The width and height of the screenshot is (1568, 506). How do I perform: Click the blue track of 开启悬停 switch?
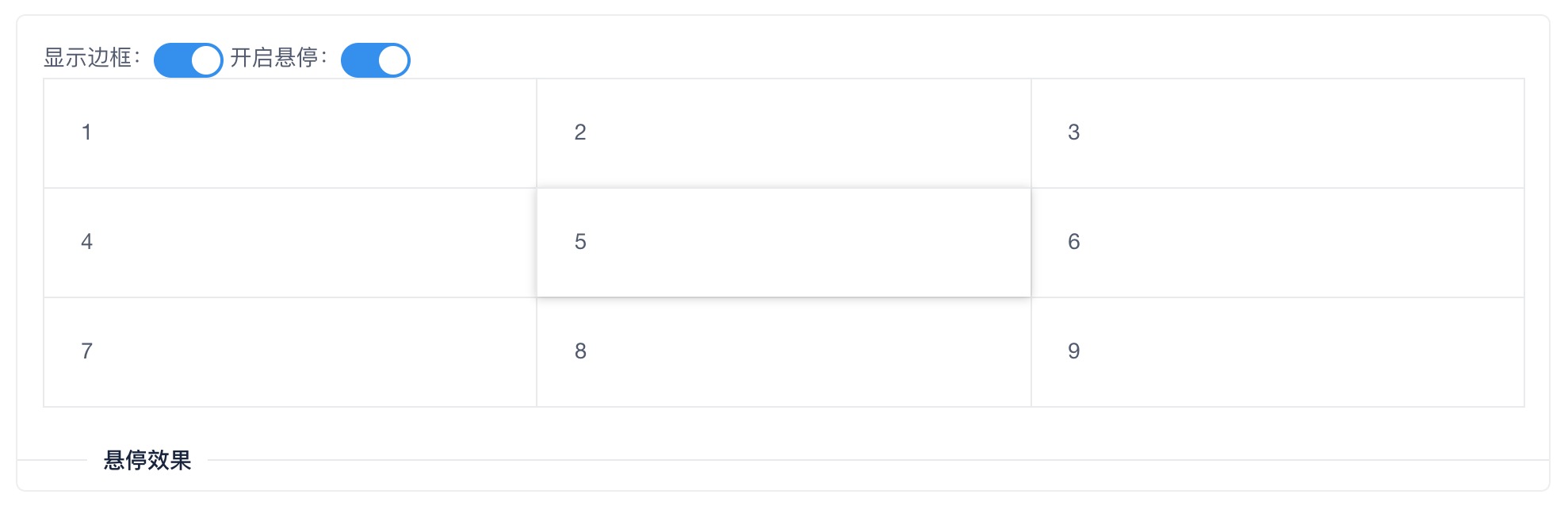coord(360,60)
